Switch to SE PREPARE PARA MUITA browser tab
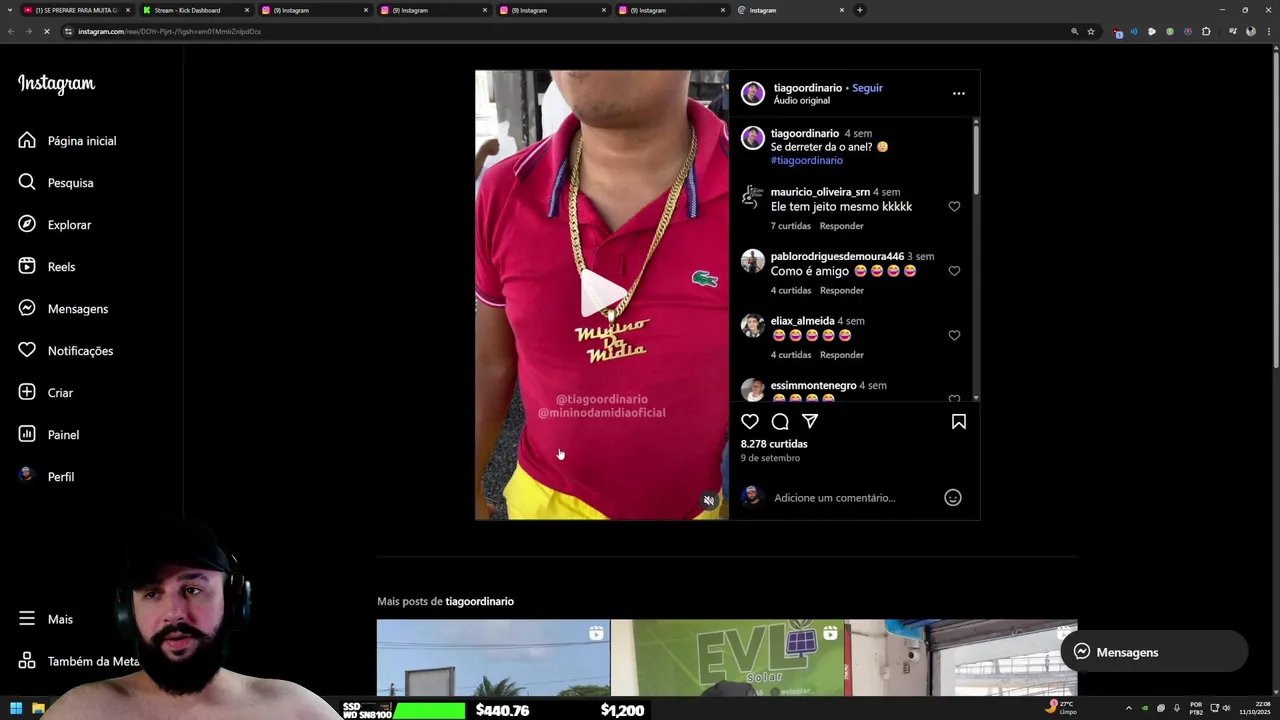Screen dimensions: 1280x720 (76, 10)
